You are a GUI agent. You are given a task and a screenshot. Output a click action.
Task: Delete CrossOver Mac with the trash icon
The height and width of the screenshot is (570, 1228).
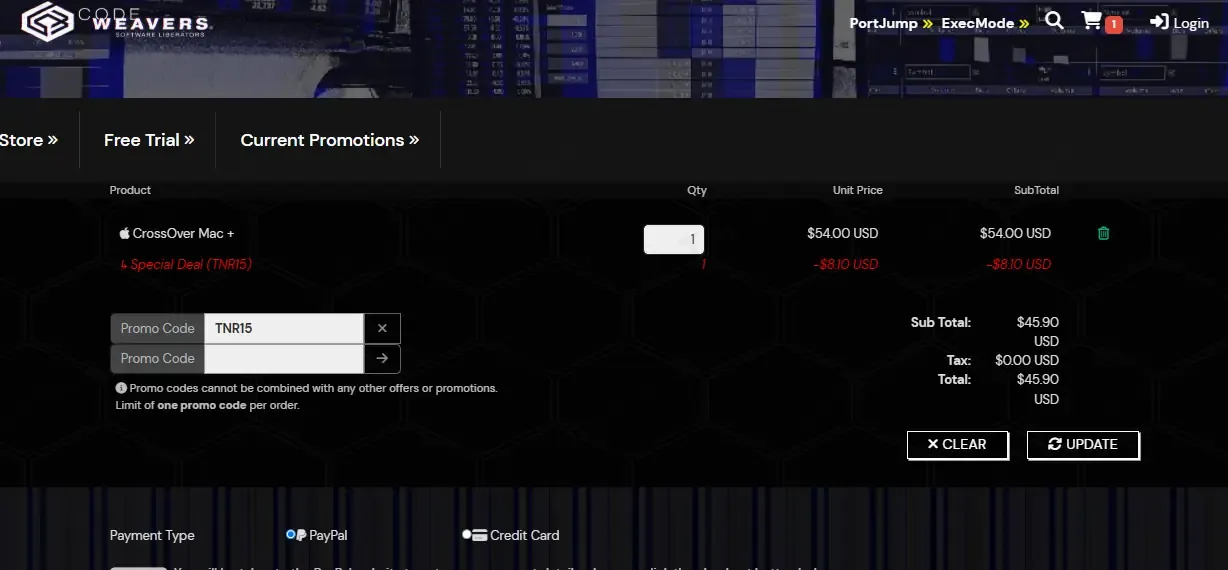pyautogui.click(x=1104, y=233)
